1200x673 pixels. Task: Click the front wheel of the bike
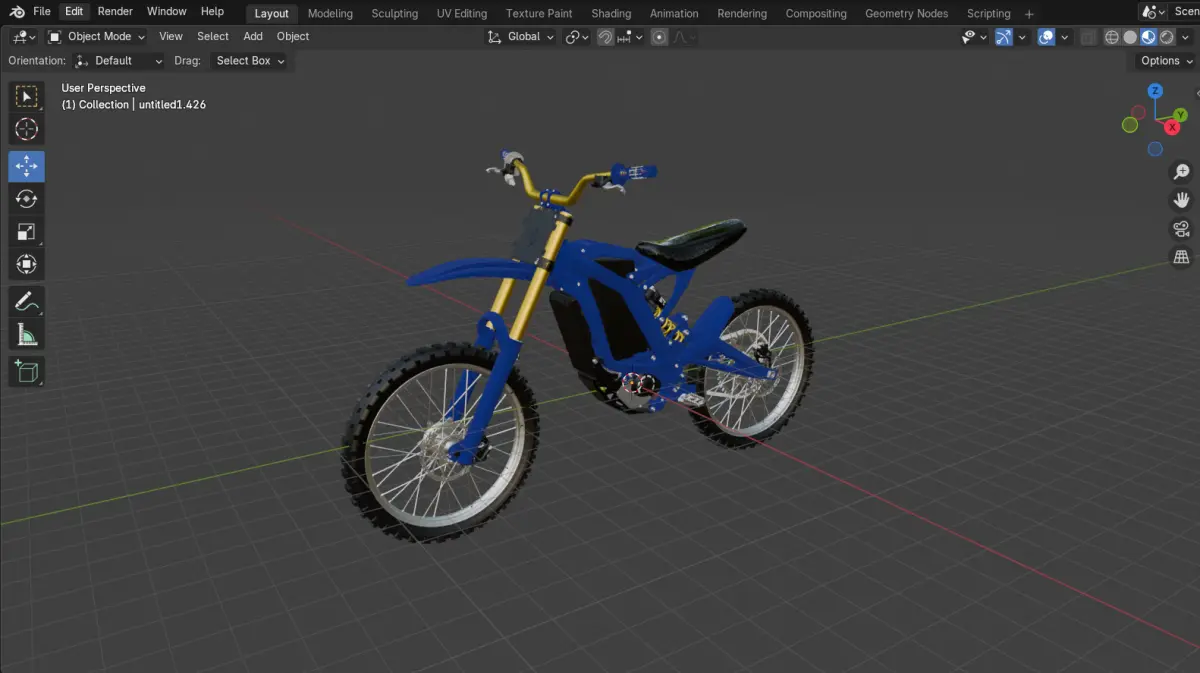tap(440, 442)
